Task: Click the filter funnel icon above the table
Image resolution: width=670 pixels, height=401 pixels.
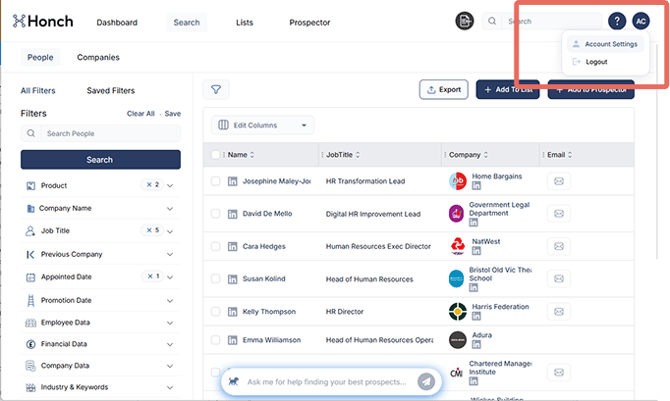Action: (x=216, y=90)
